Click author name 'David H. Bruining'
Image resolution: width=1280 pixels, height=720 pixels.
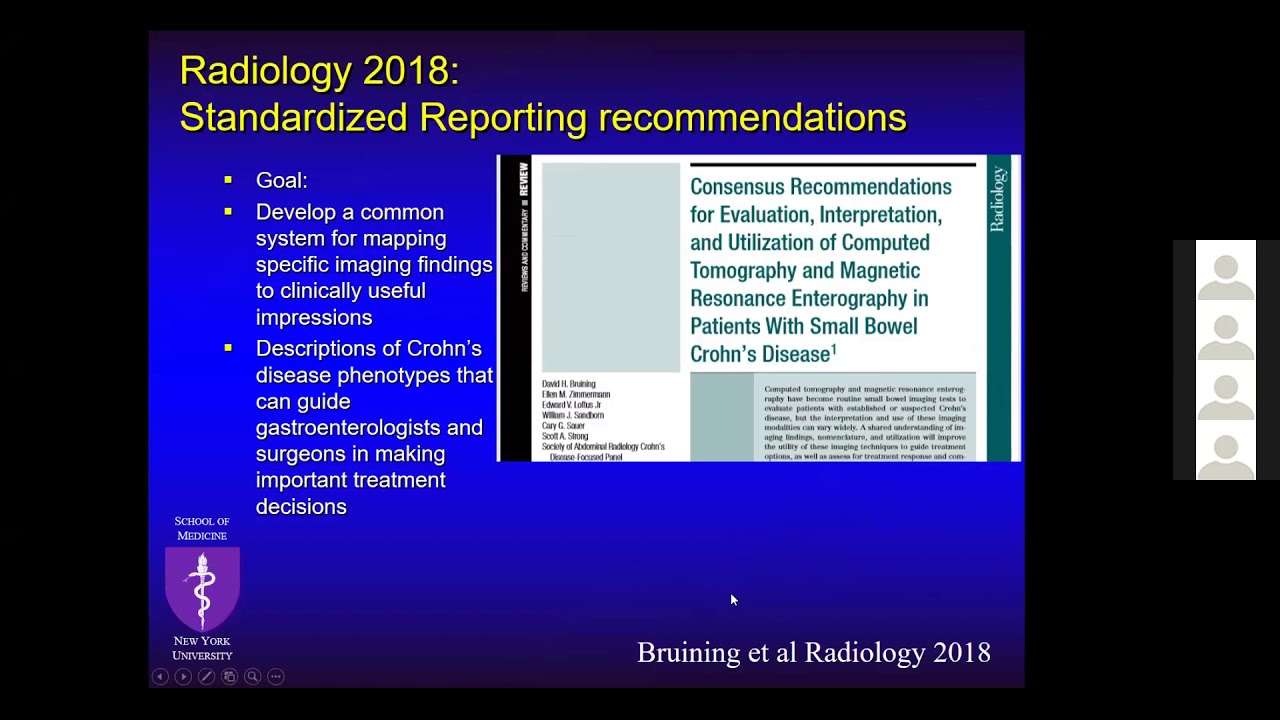568,384
